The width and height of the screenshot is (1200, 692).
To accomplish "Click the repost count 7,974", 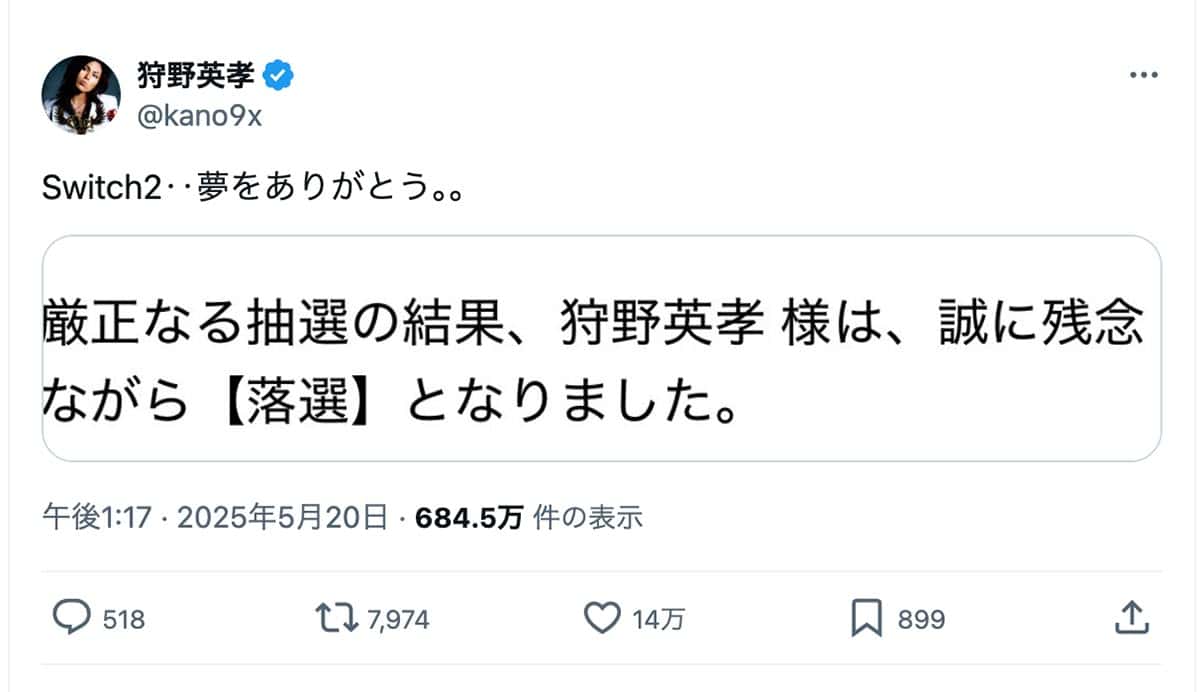I will pos(398,620).
